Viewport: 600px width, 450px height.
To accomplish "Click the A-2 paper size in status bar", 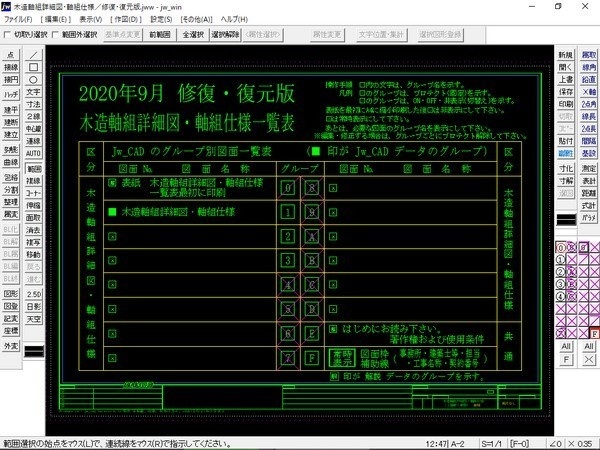I will [457, 444].
